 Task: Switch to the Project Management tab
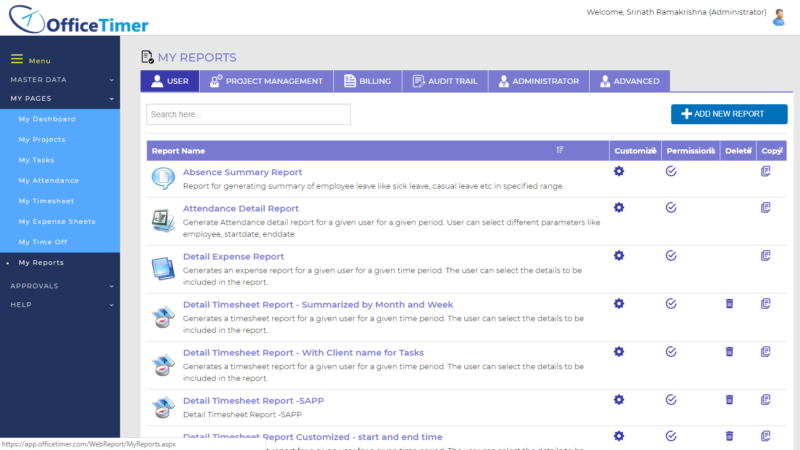pyautogui.click(x=266, y=81)
